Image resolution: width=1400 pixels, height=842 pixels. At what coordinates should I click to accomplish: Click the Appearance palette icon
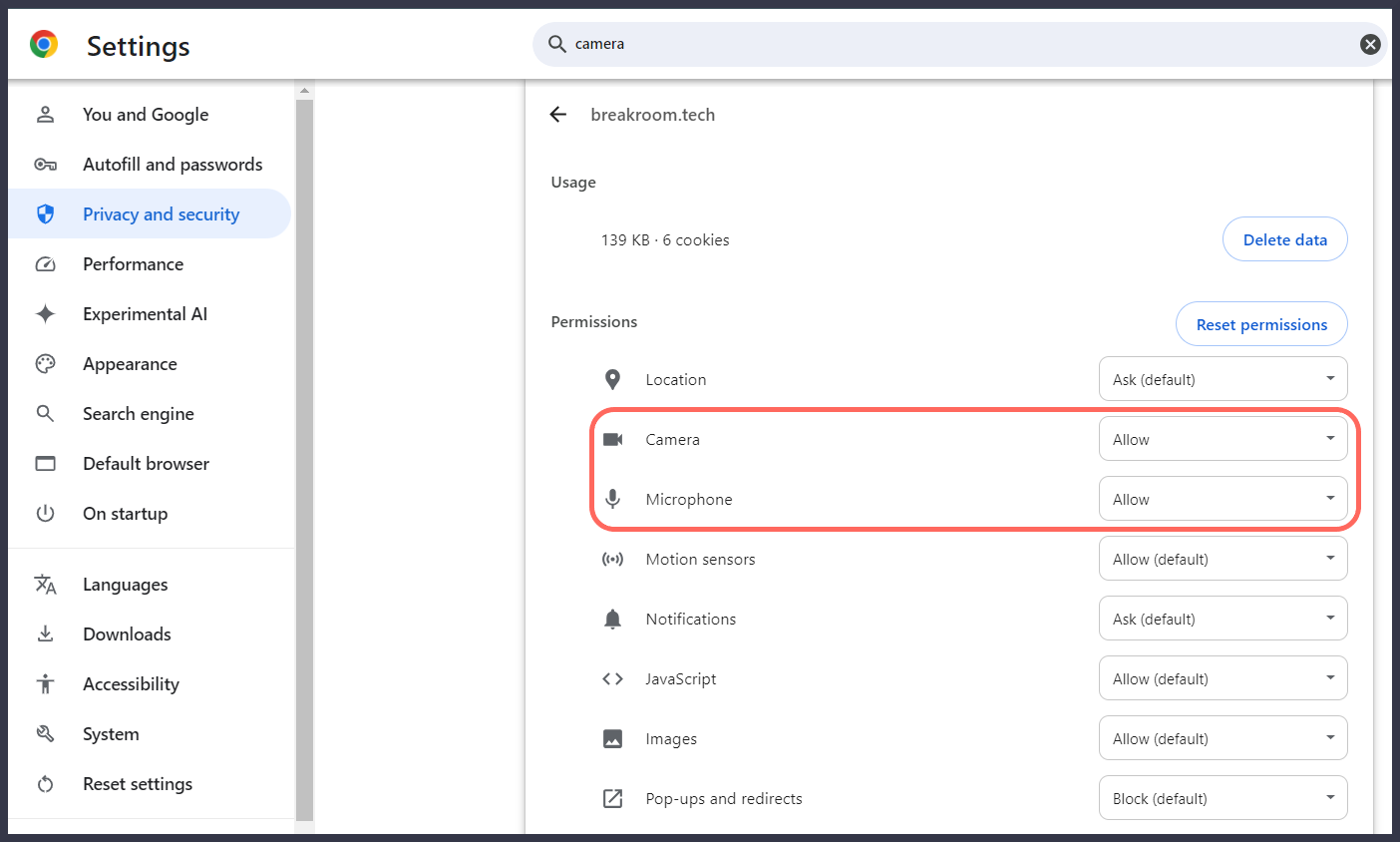click(45, 363)
